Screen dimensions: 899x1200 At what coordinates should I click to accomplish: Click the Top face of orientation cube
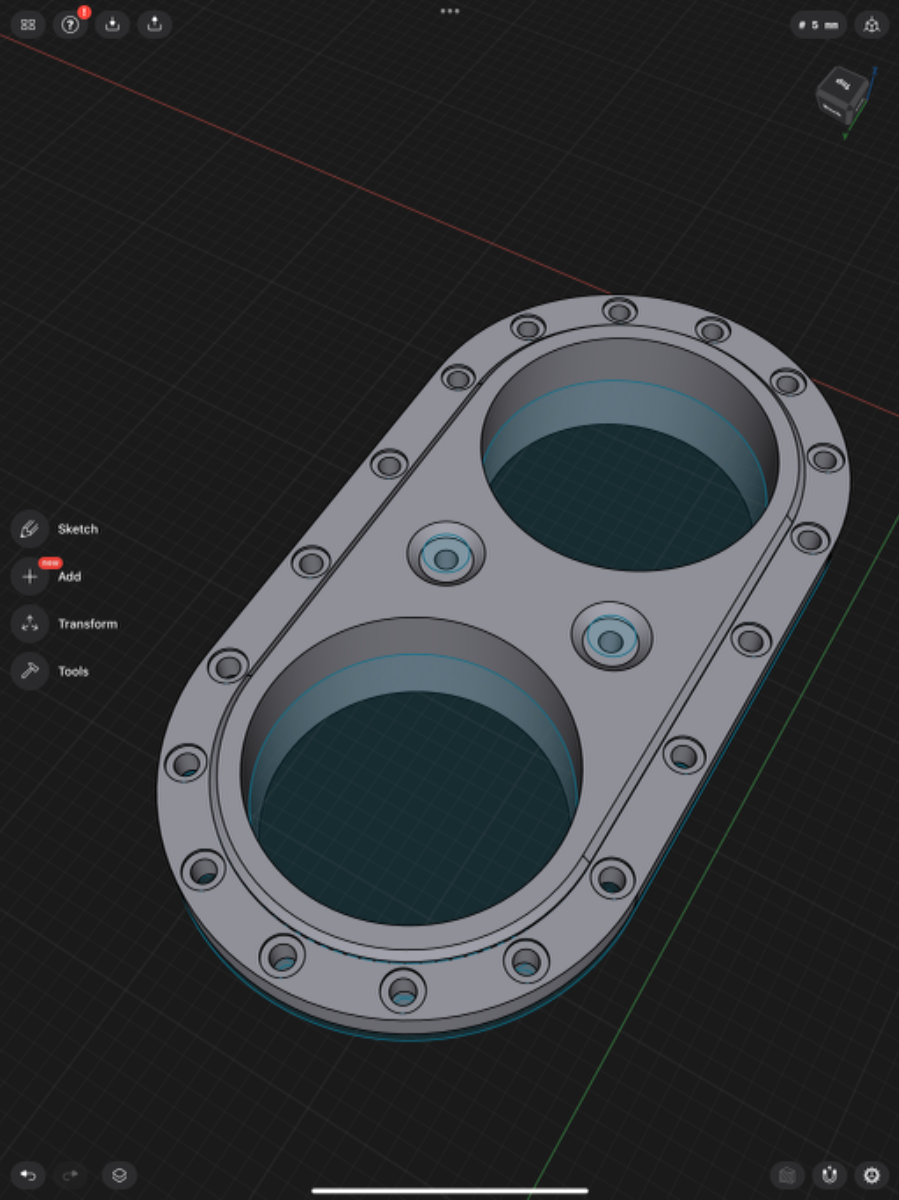[x=841, y=85]
